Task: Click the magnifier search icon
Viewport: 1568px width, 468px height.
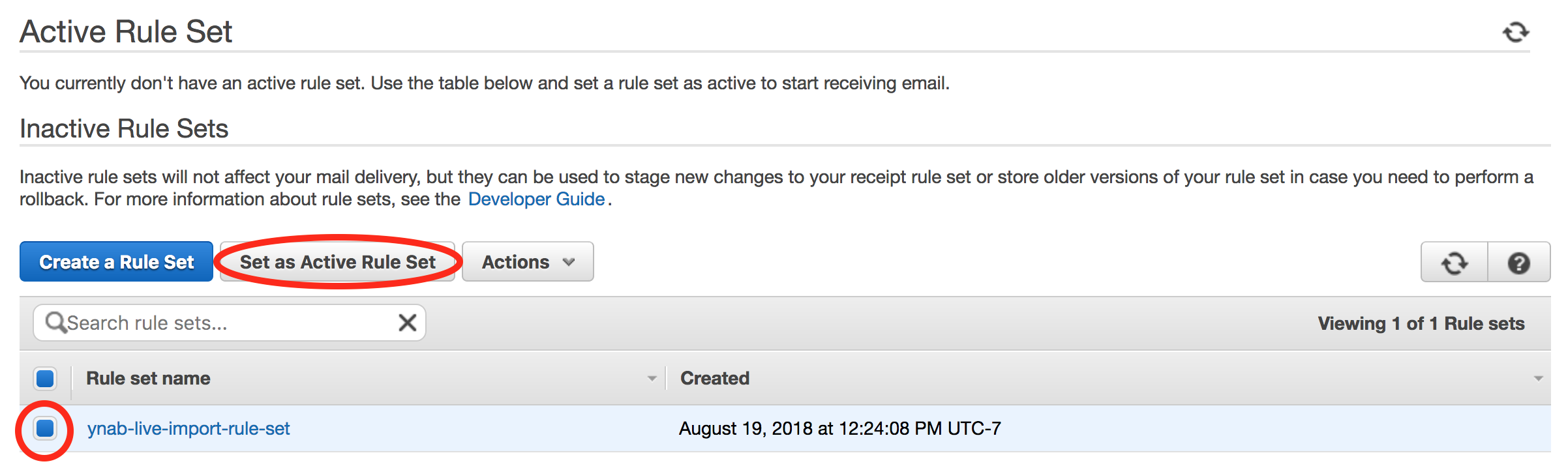Action: point(55,322)
